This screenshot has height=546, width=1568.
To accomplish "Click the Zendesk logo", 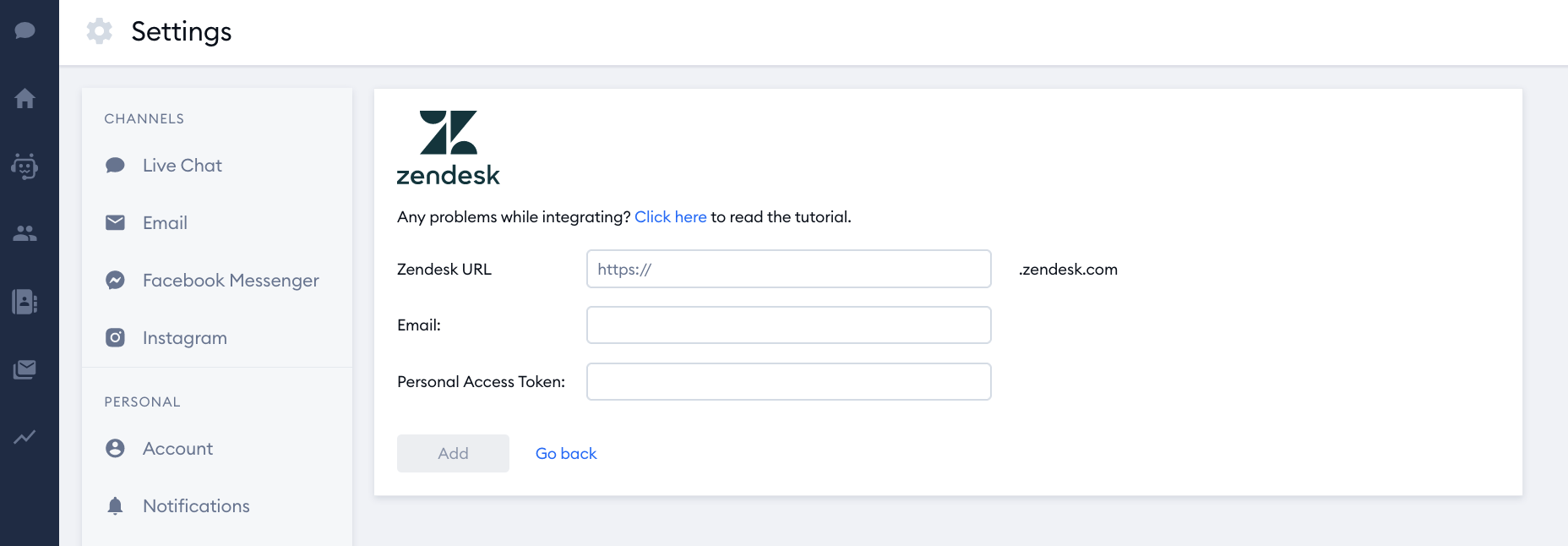I will coord(449,148).
